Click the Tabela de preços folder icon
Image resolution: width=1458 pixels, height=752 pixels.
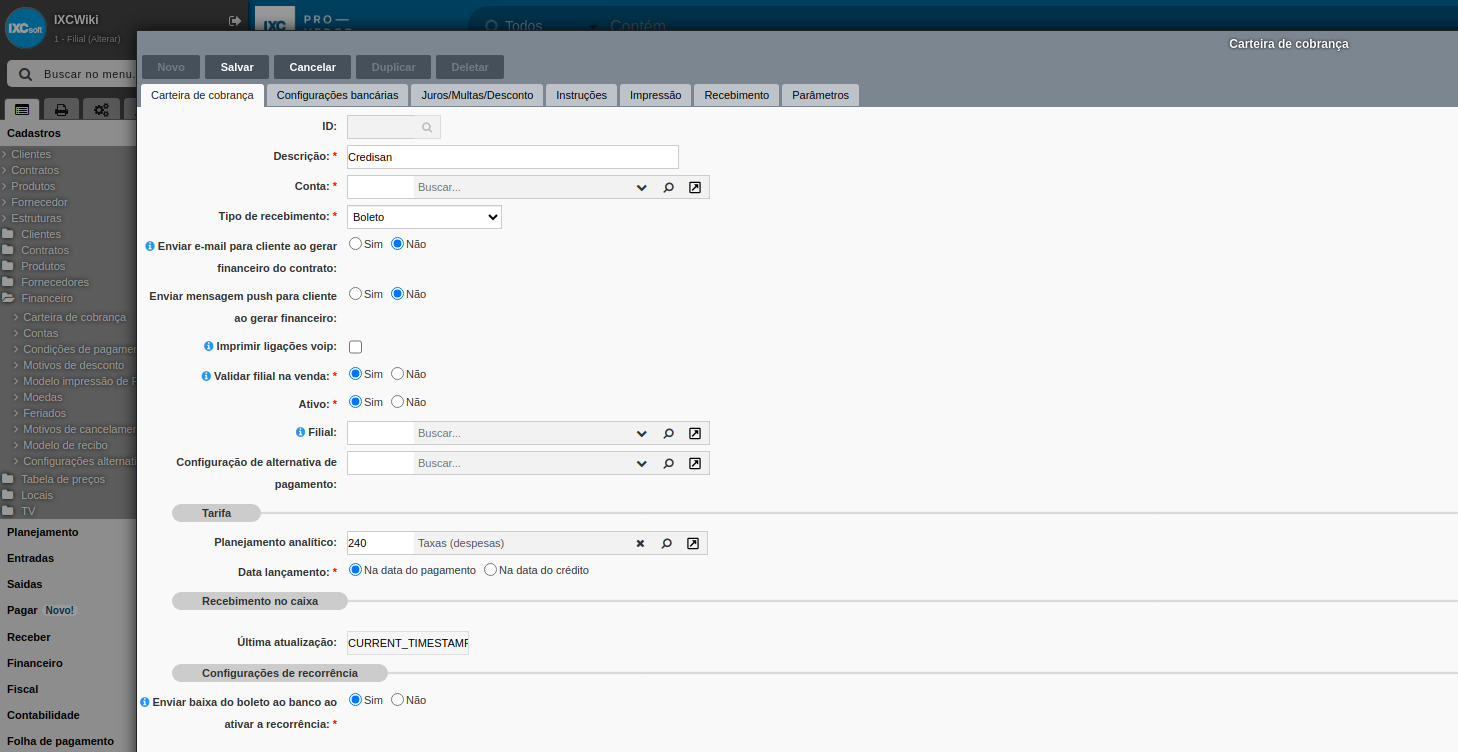(x=8, y=479)
